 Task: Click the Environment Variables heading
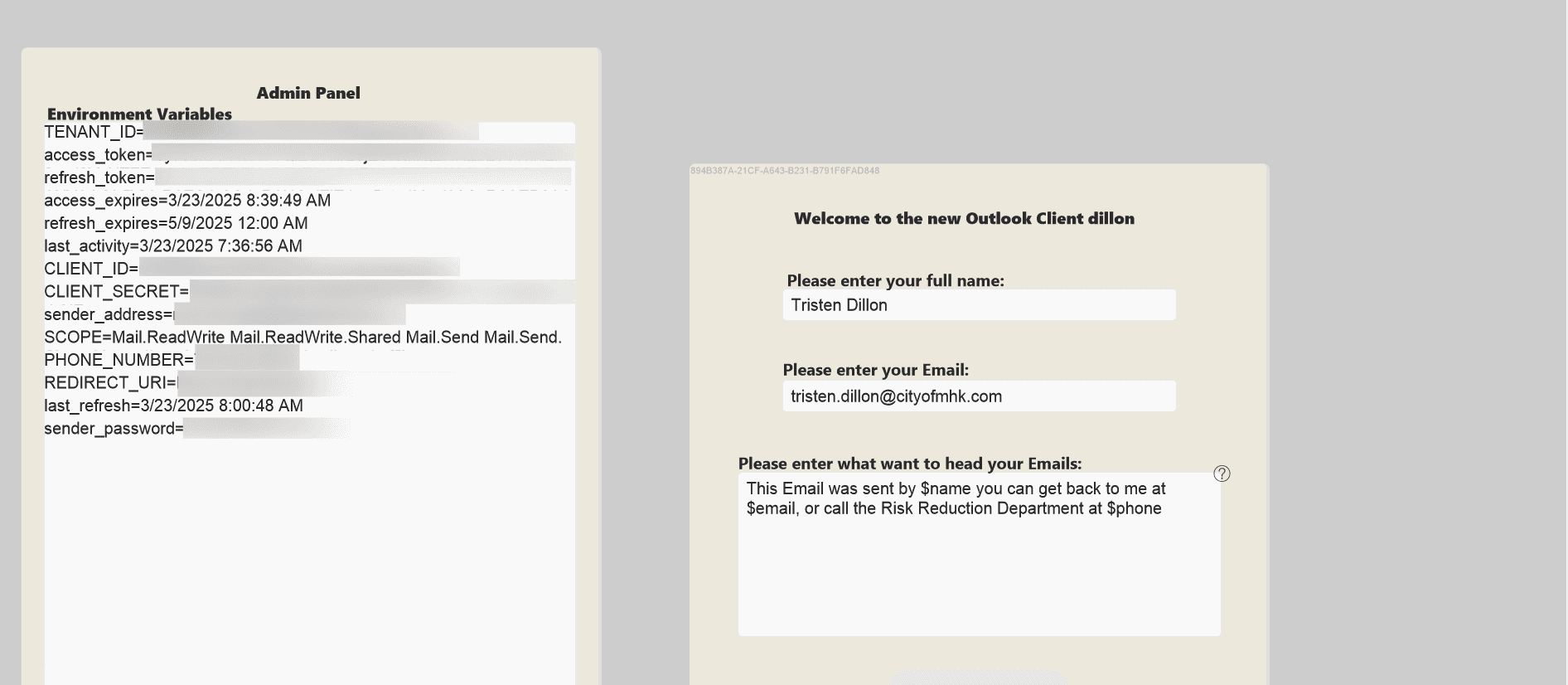(139, 114)
